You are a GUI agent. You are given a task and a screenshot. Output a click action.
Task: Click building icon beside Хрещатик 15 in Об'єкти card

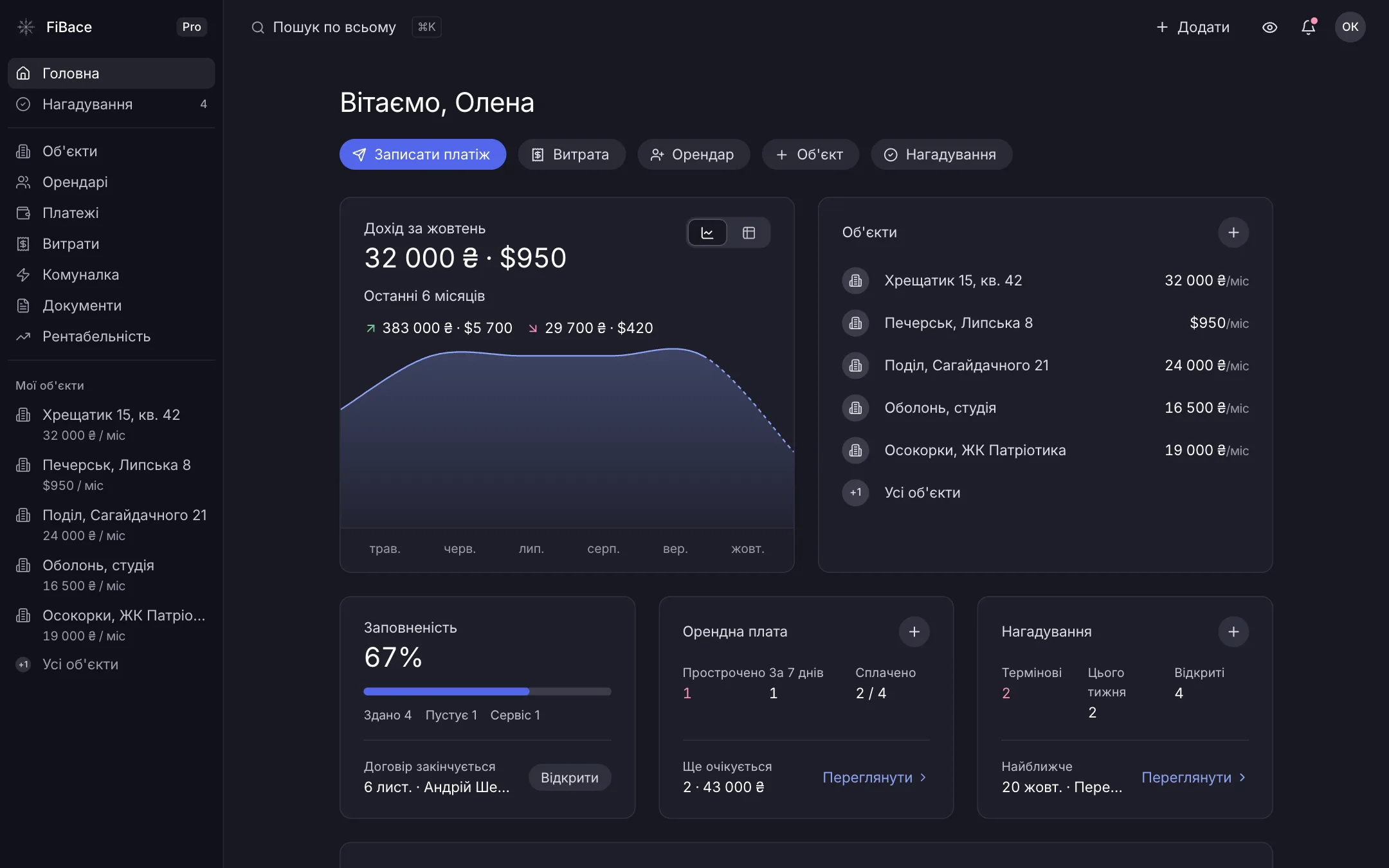855,281
